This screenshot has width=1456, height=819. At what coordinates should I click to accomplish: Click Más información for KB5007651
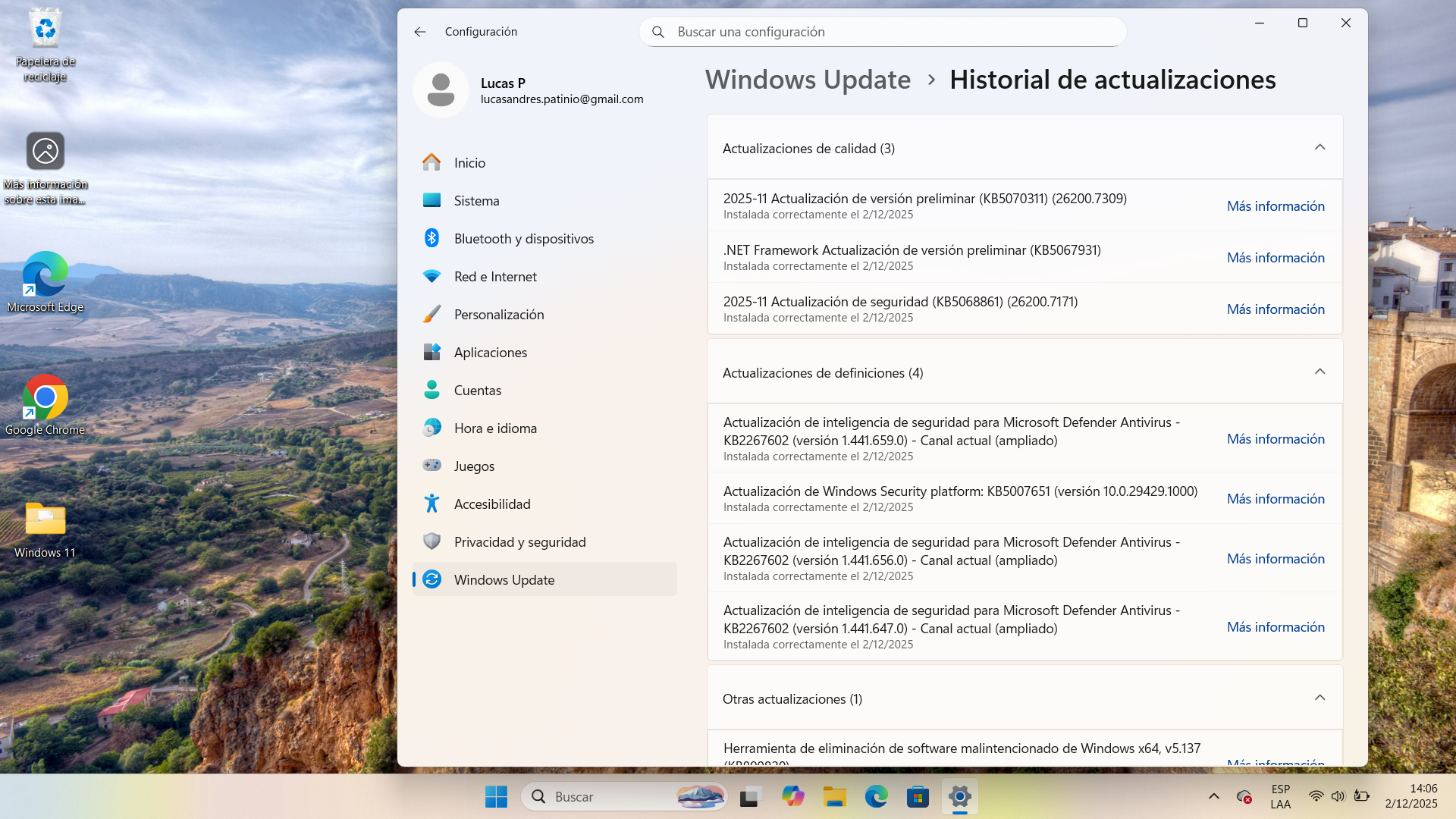pos(1276,499)
